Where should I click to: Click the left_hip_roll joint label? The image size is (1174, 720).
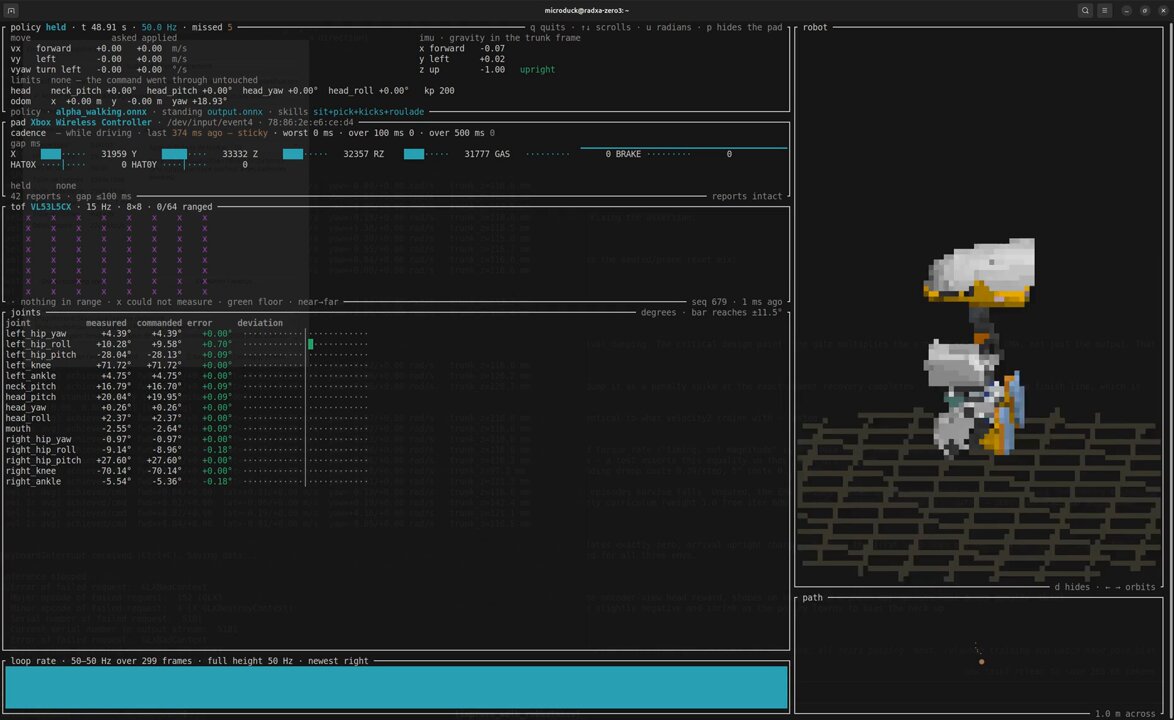tap(38, 344)
